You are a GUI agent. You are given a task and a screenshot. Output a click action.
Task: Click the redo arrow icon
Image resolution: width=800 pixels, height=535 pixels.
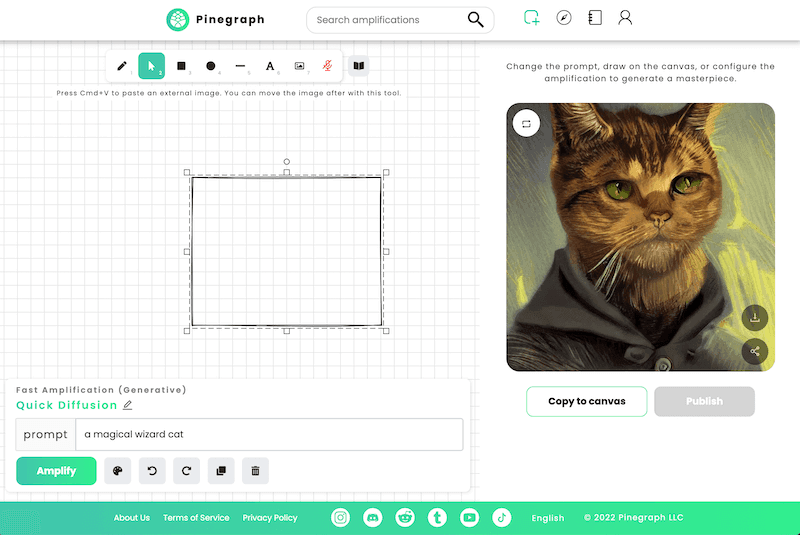(x=186, y=471)
